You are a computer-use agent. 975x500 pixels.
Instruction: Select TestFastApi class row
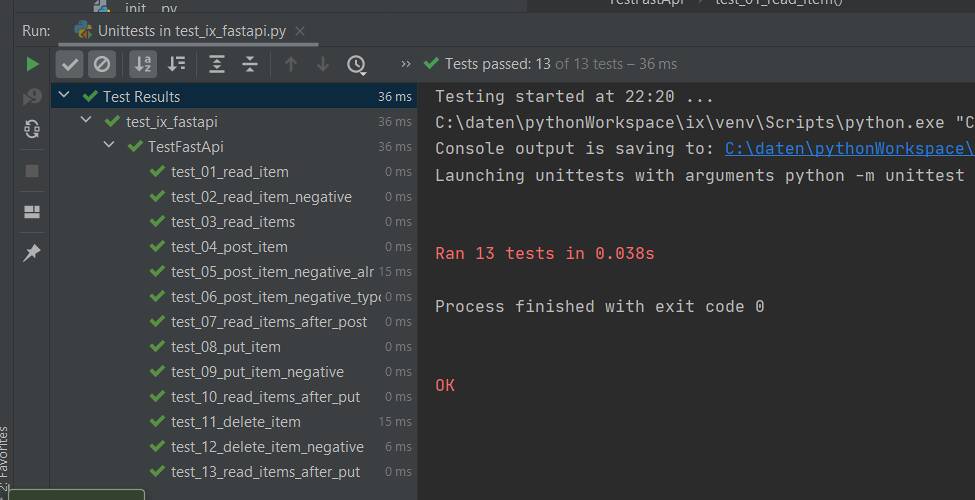[234, 146]
